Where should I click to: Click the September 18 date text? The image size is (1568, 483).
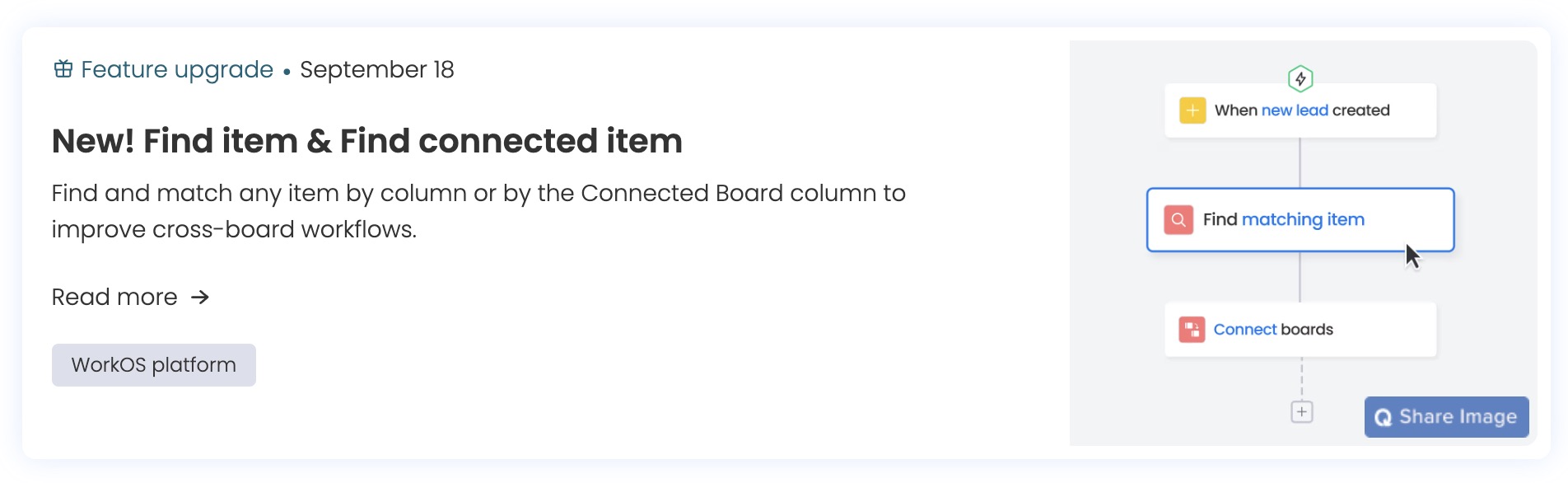(378, 69)
